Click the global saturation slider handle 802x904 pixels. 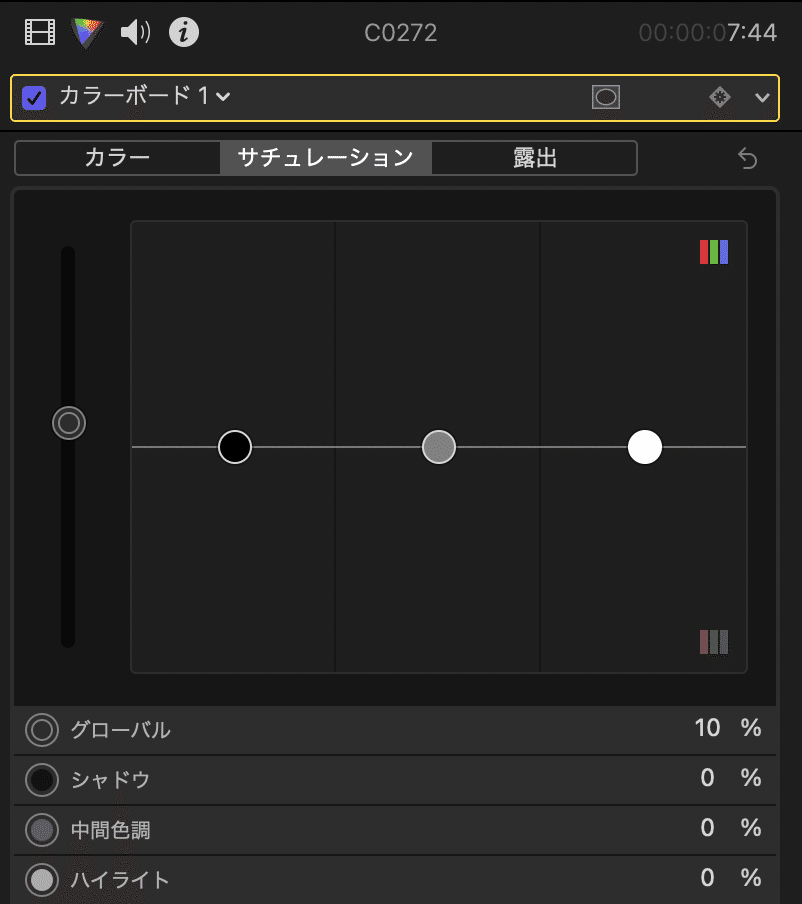[x=69, y=423]
